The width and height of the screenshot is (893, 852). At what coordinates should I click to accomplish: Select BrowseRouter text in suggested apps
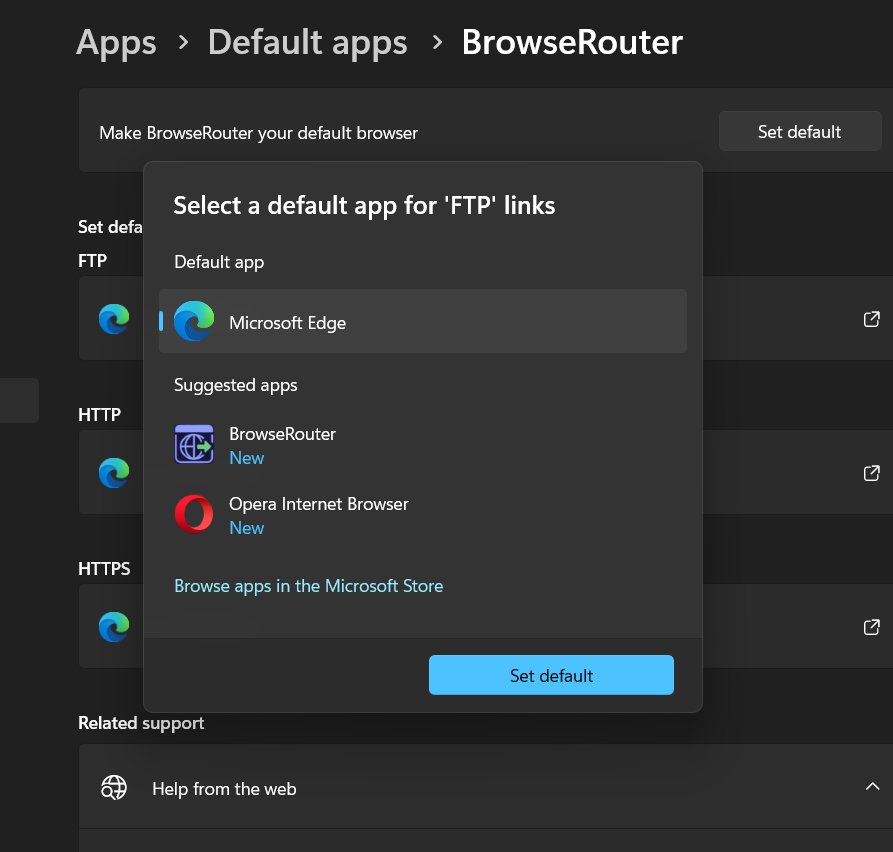[x=282, y=434]
